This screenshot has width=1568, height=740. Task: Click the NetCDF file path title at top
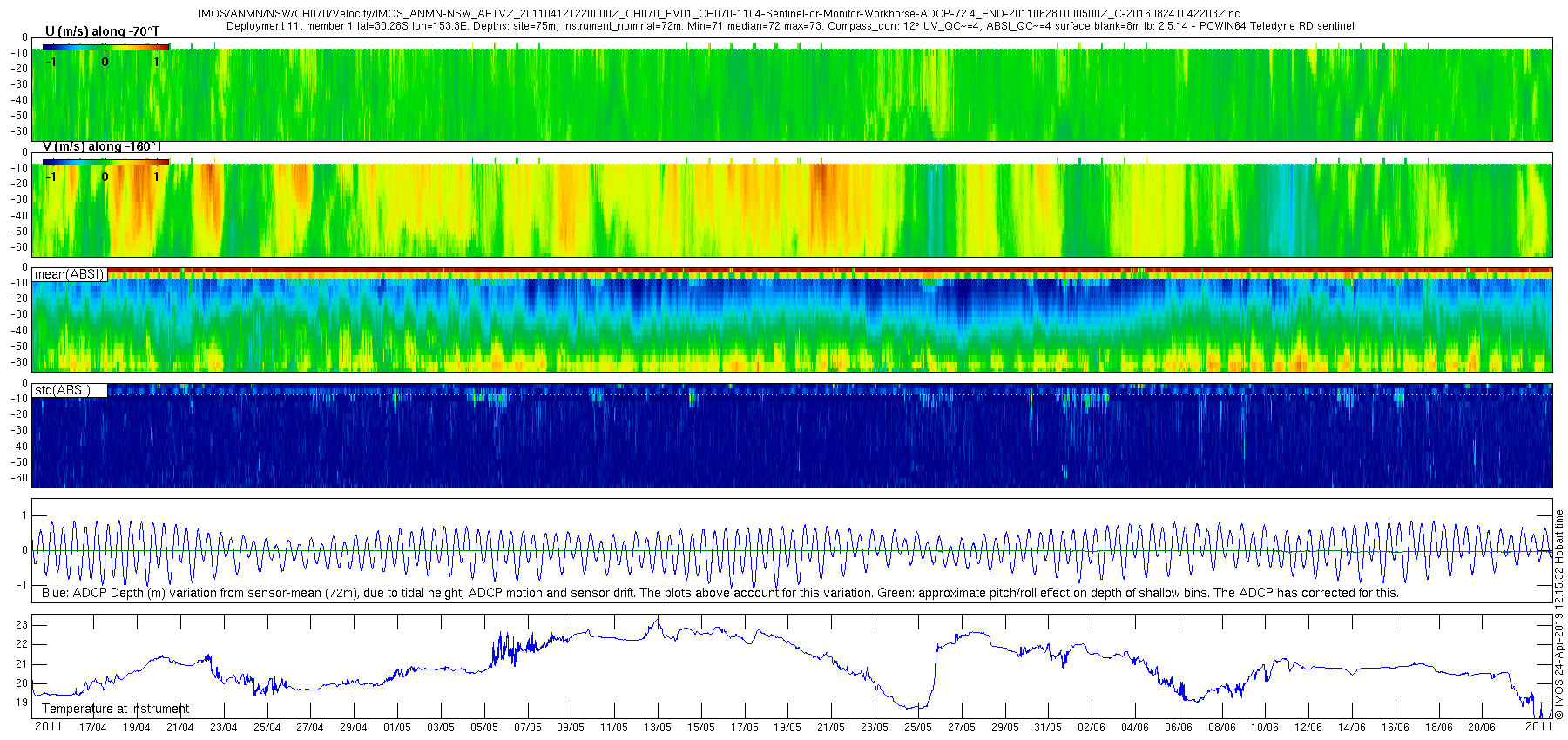coord(719,14)
